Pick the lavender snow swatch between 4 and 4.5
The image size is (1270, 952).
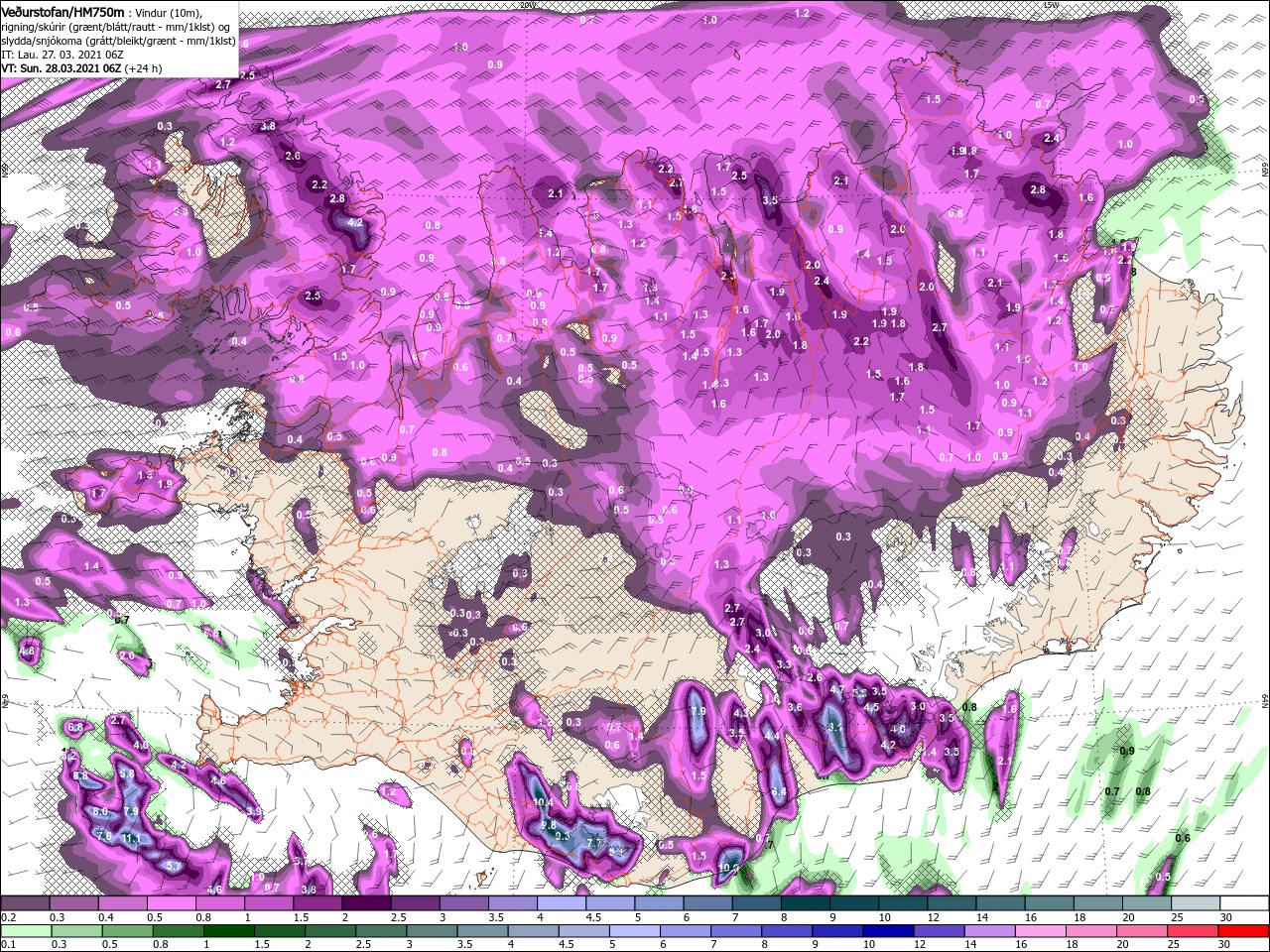562,903
